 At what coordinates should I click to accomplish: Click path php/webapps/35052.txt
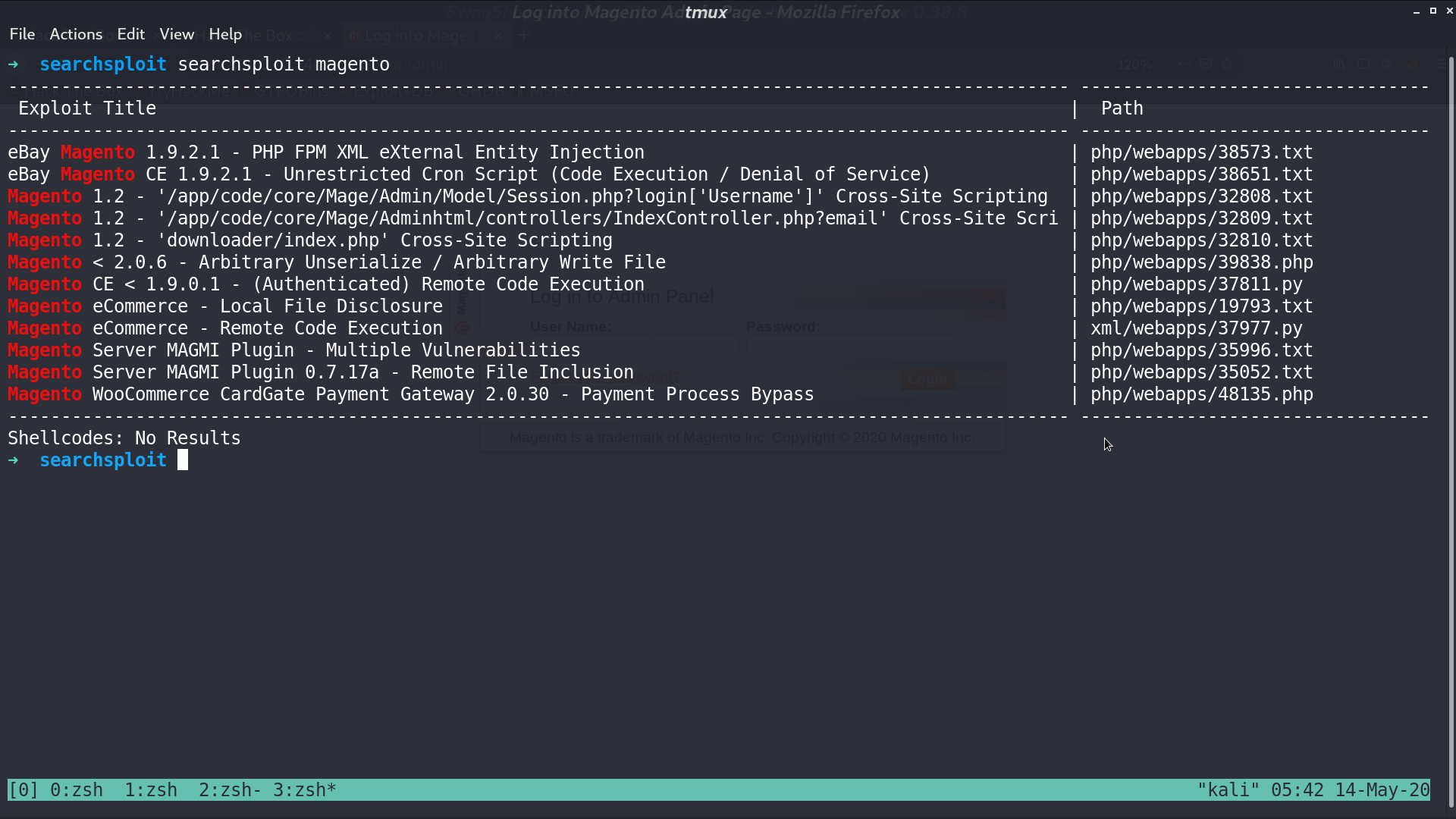pyautogui.click(x=1202, y=372)
